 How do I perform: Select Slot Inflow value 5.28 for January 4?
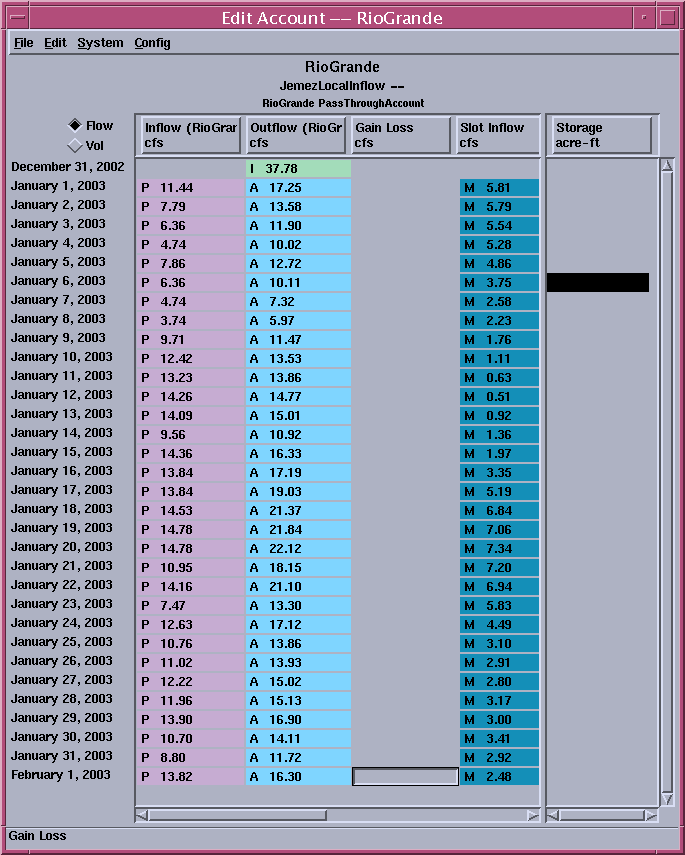pos(499,244)
